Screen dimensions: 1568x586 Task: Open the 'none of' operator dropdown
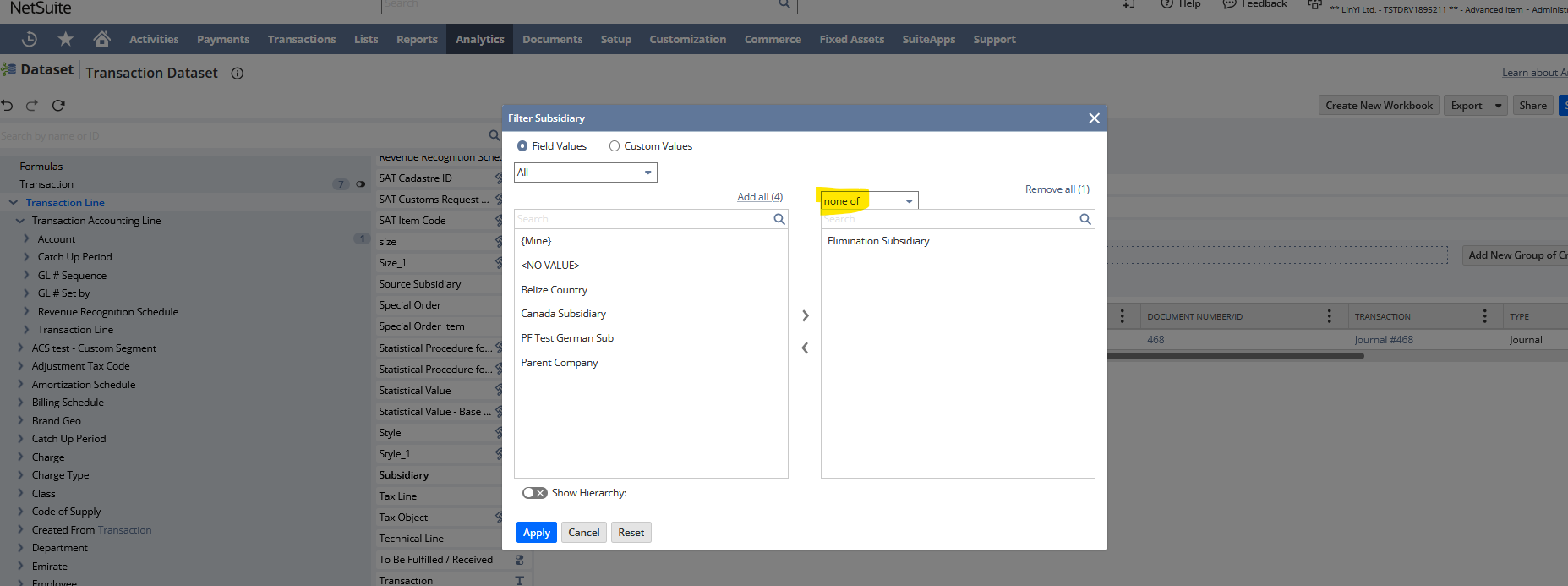click(869, 201)
